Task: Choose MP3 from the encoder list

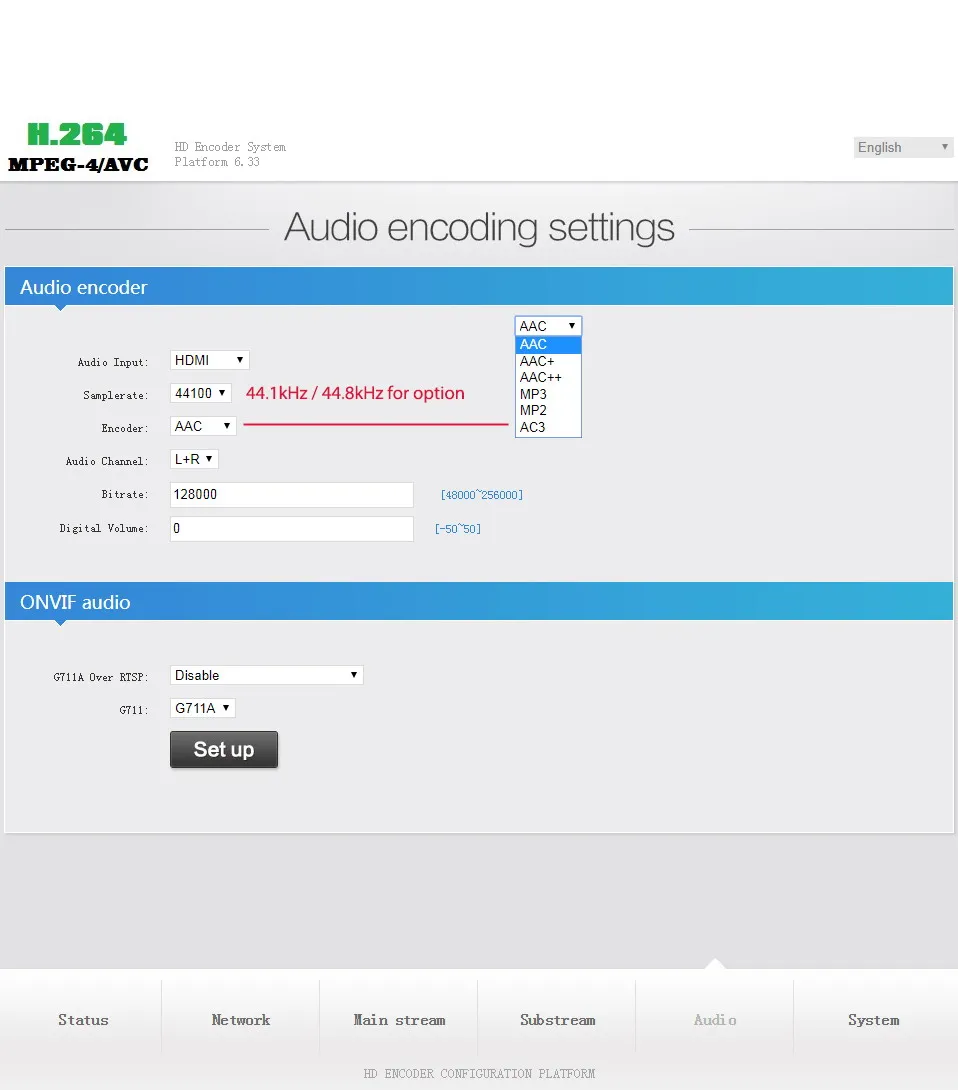Action: pyautogui.click(x=548, y=394)
